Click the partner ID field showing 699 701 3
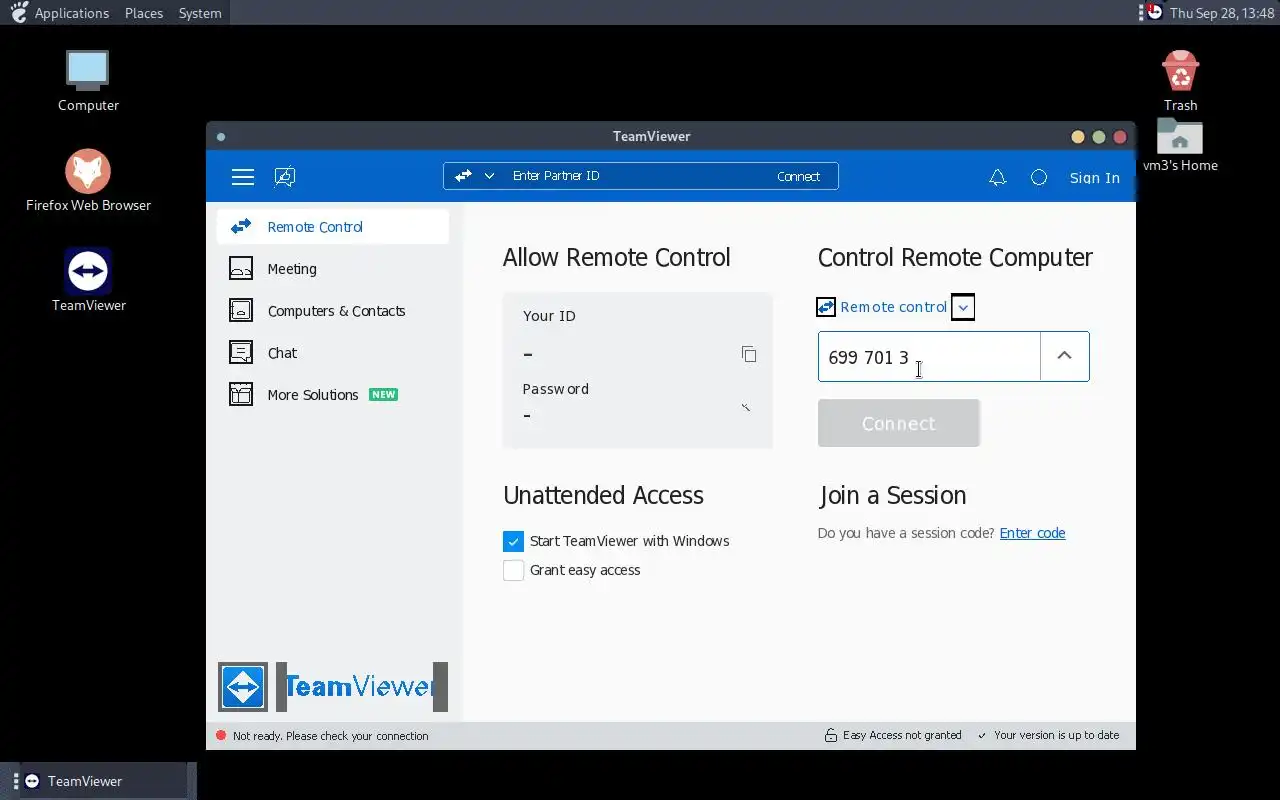 click(929, 357)
